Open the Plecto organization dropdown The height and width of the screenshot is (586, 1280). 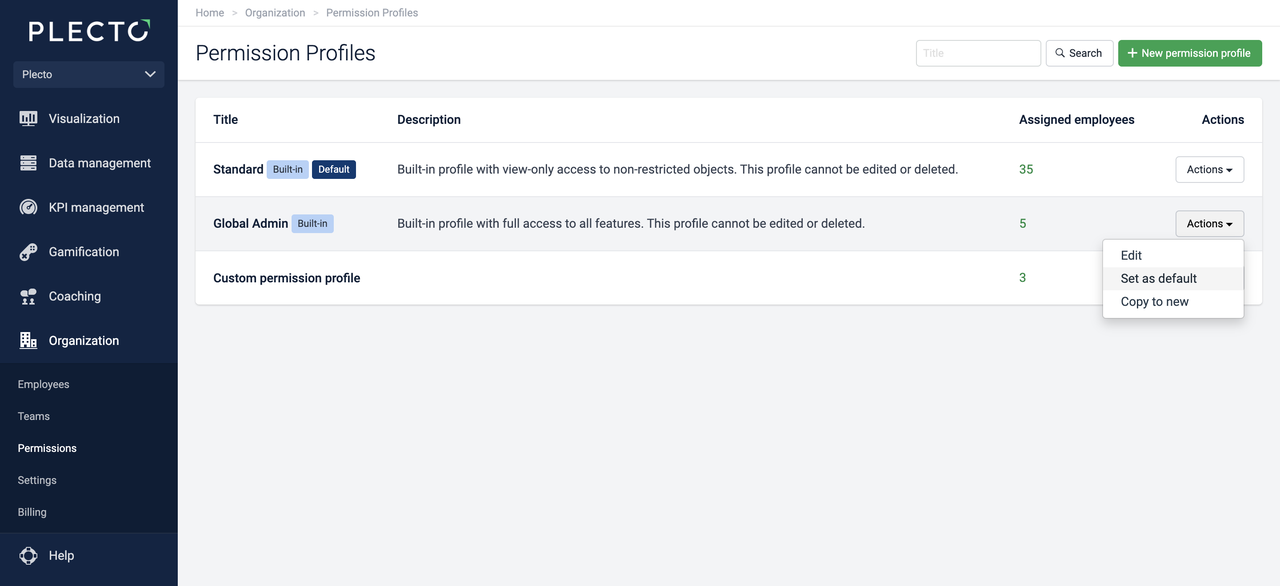pyautogui.click(x=89, y=74)
